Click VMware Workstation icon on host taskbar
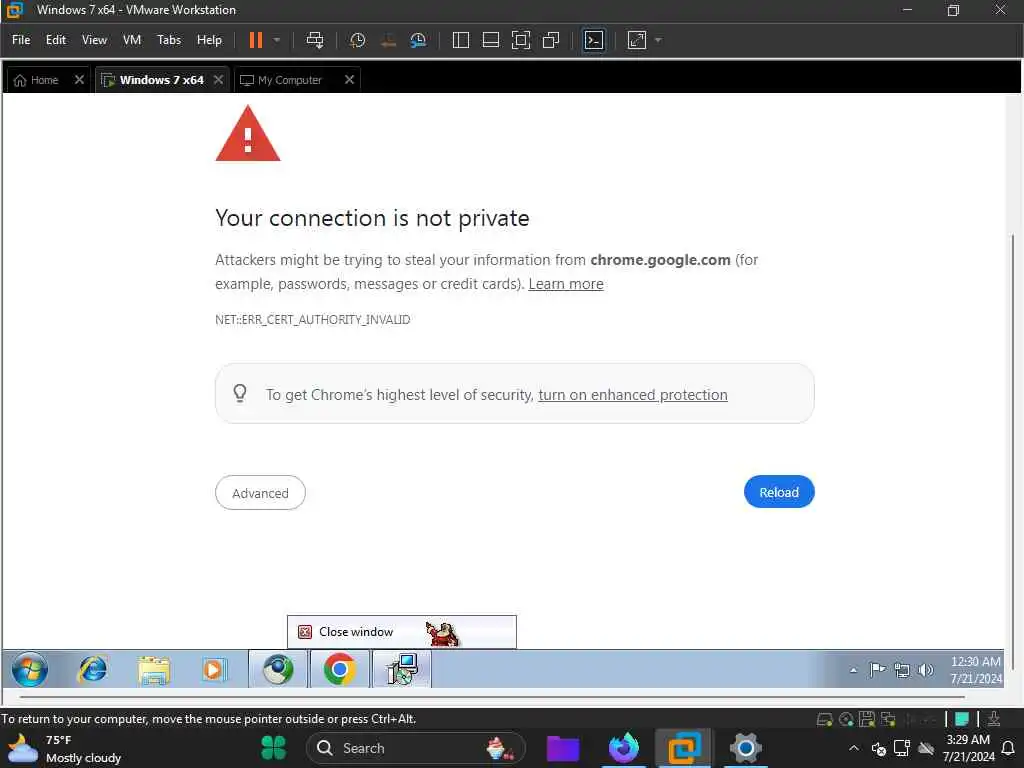 tap(684, 748)
